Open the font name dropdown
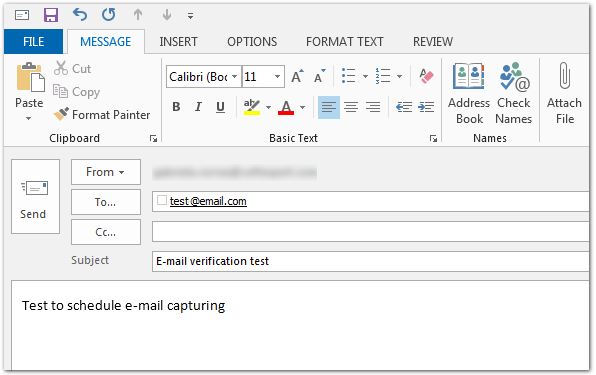The image size is (596, 375). pos(235,77)
